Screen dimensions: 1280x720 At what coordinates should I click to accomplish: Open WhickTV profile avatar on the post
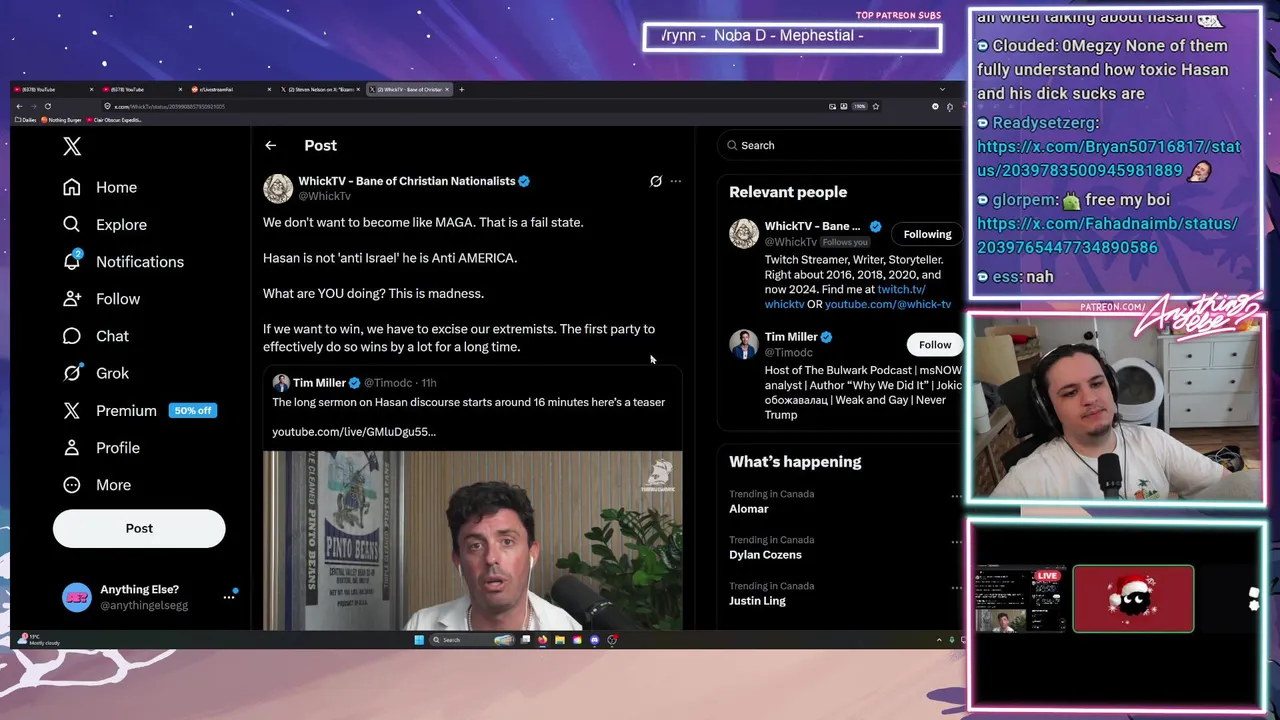pos(278,188)
